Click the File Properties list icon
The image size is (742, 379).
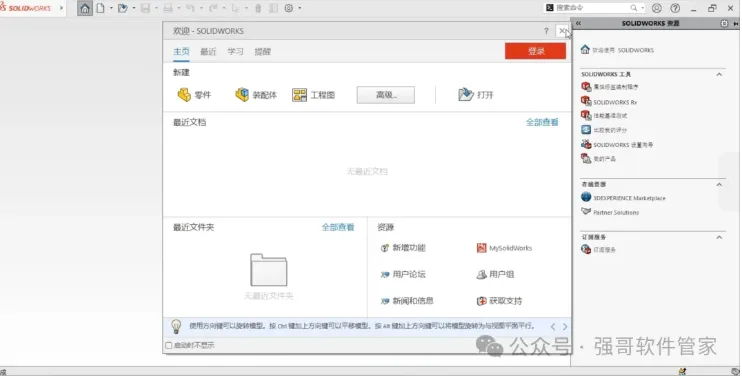point(273,8)
